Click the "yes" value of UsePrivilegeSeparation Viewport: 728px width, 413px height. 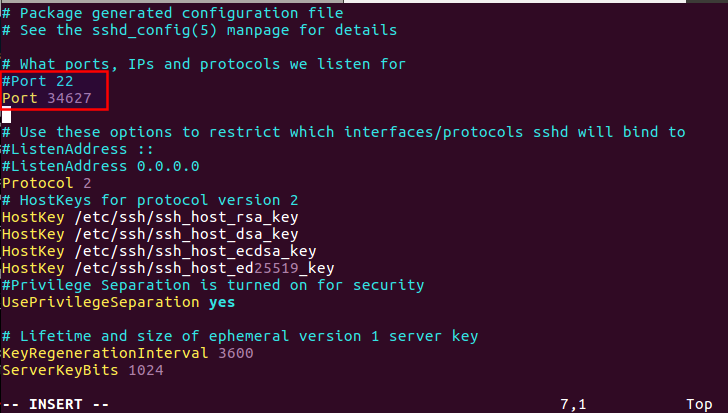222,302
